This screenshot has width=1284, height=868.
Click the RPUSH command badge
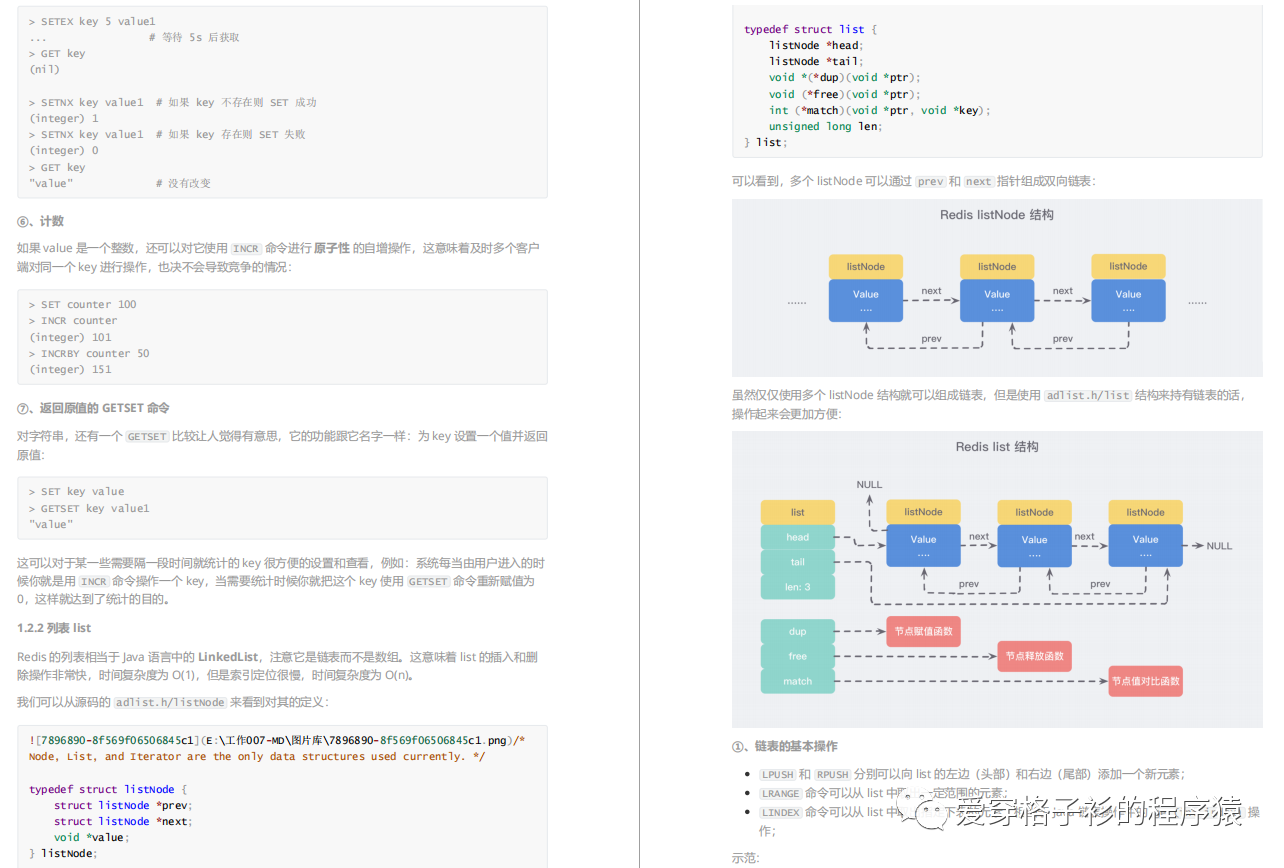832,774
